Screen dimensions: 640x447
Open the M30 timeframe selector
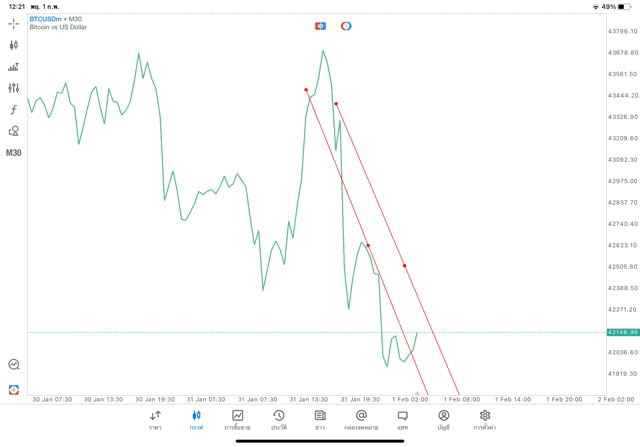pyautogui.click(x=14, y=153)
